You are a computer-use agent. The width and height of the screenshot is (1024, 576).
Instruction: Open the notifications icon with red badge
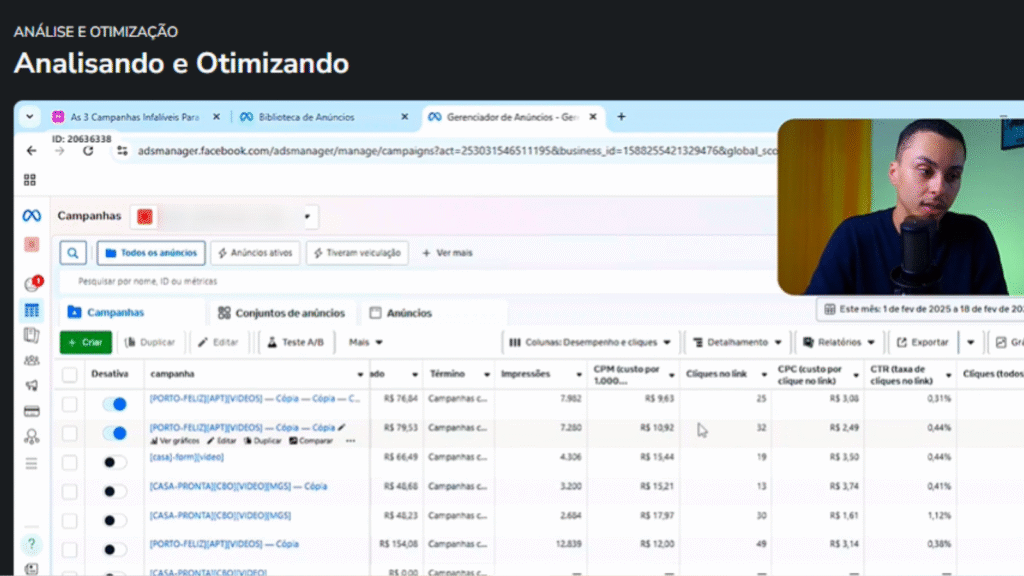pos(32,284)
